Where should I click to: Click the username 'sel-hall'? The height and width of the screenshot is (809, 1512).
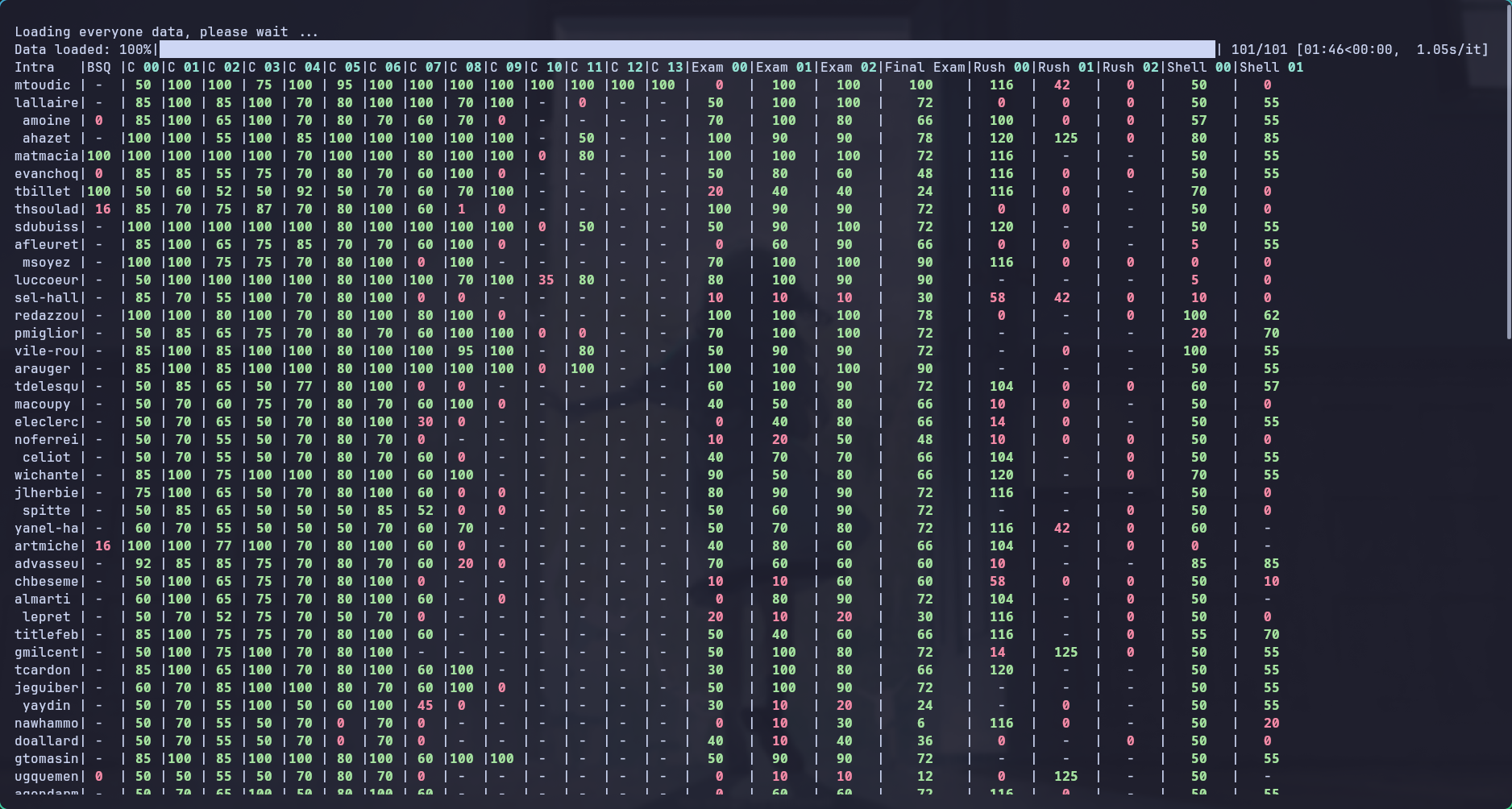(47, 297)
